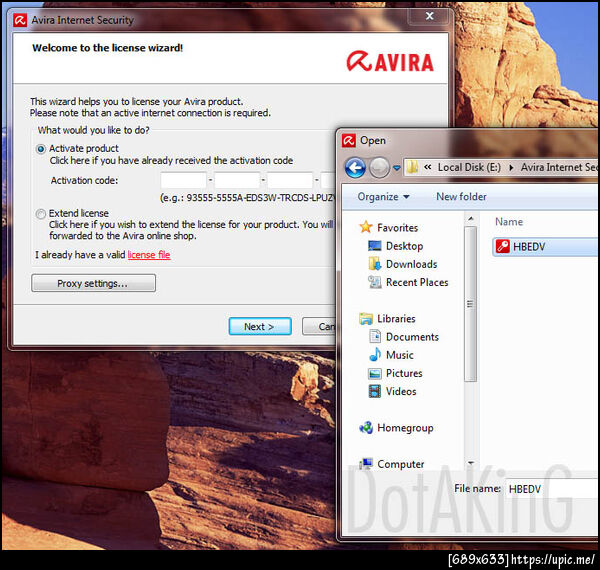Screen dimensions: 600x570
Task: Click the Pictures library icon
Action: [x=374, y=373]
